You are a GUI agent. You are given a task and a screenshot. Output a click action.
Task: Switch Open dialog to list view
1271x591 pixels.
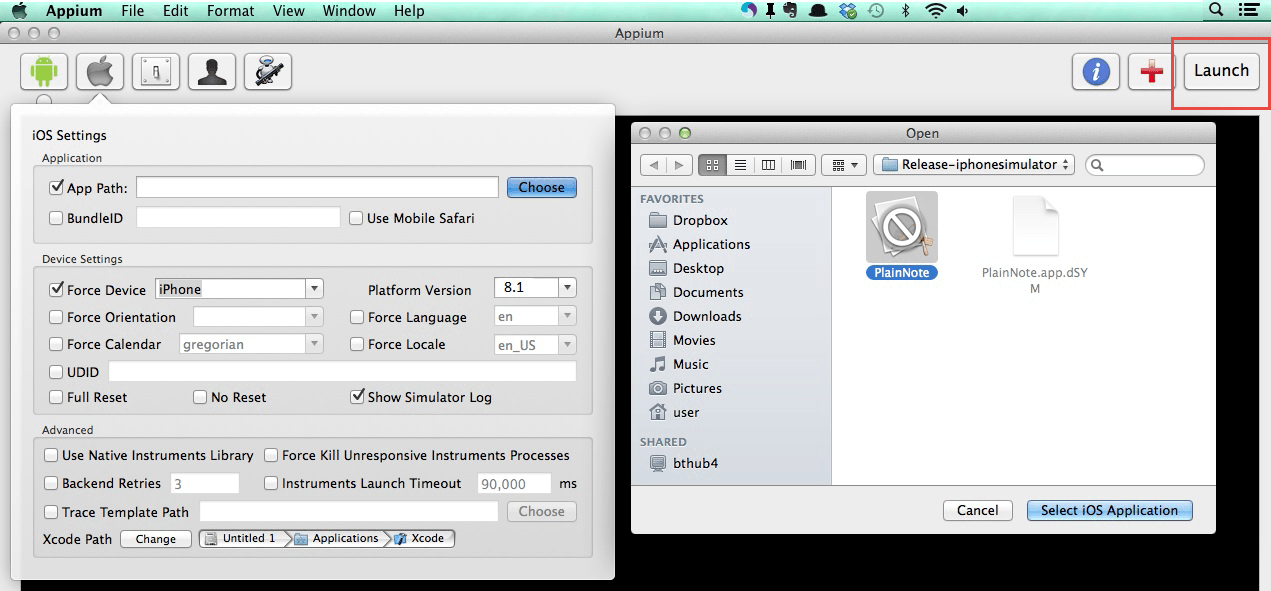click(x=740, y=165)
